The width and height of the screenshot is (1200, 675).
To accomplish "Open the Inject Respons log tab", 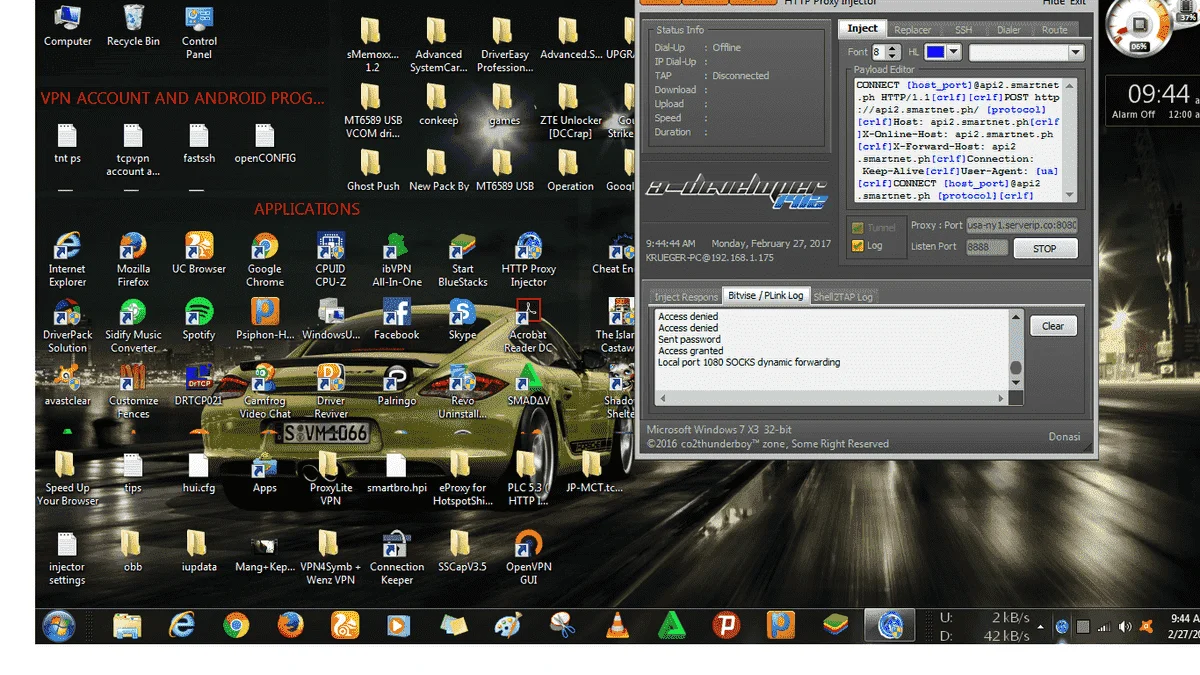I will [x=685, y=297].
